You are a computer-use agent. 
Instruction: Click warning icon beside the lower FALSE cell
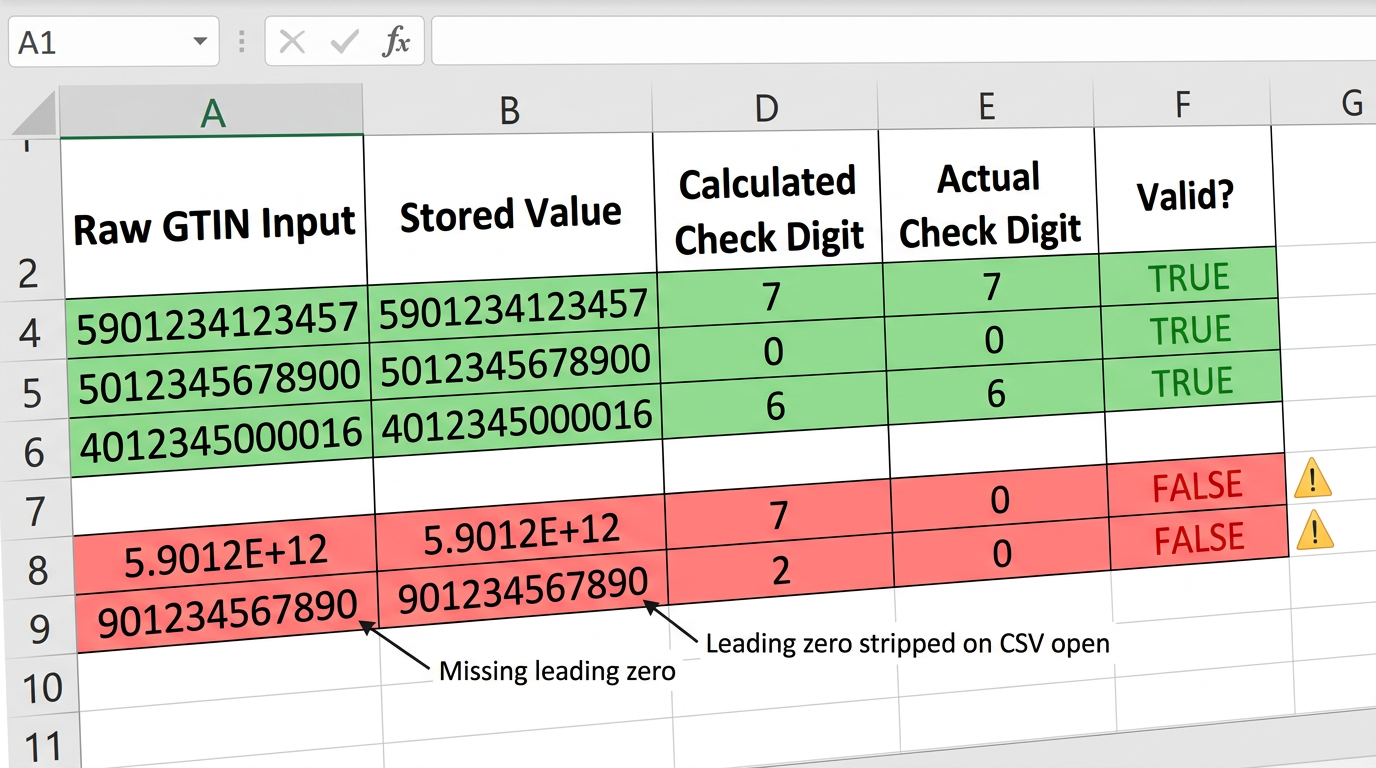pyautogui.click(x=1314, y=532)
